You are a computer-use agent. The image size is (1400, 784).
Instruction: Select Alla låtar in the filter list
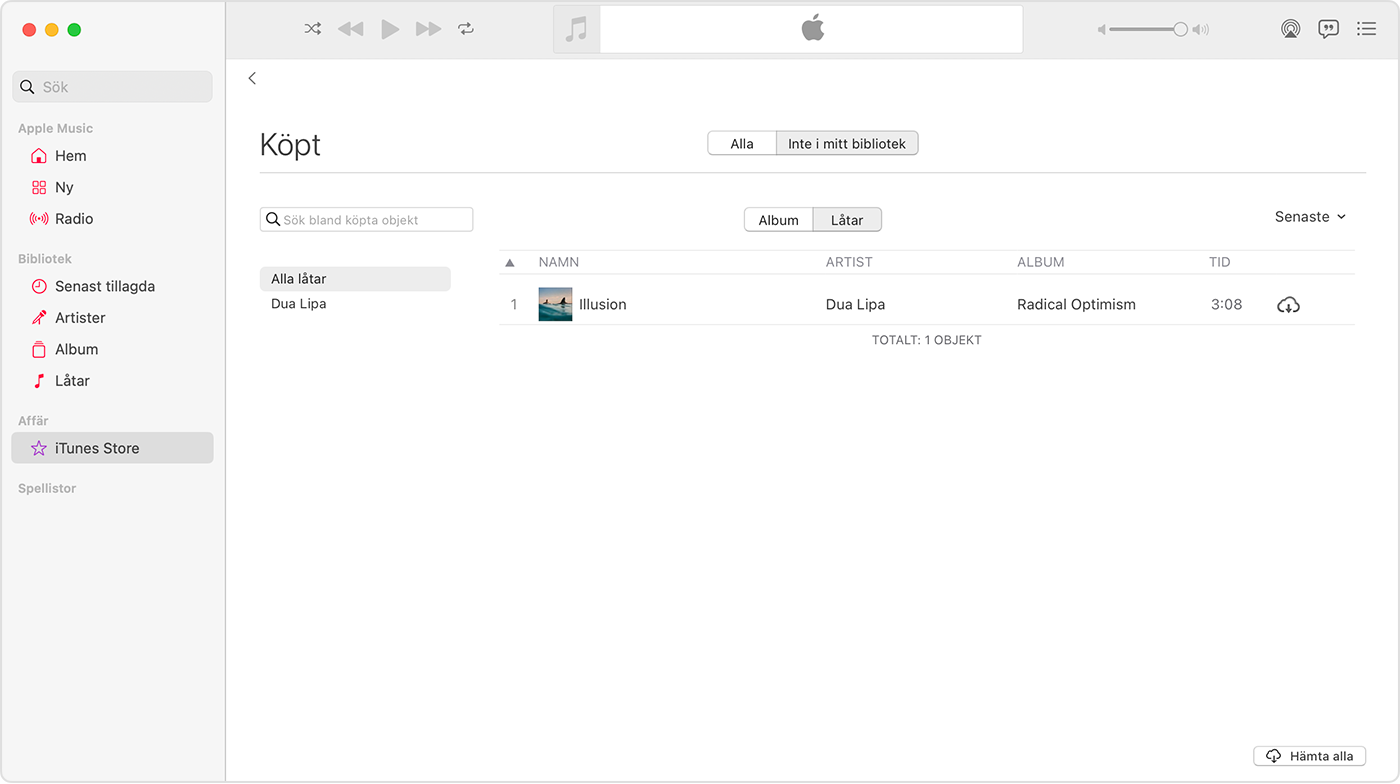pyautogui.click(x=355, y=279)
